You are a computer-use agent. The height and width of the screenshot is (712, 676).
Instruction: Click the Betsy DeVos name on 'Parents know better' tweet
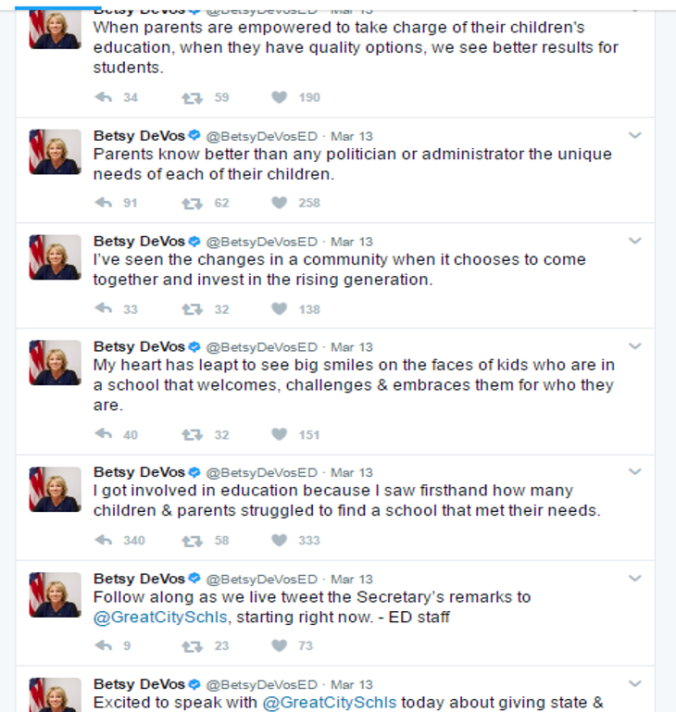pyautogui.click(x=139, y=135)
